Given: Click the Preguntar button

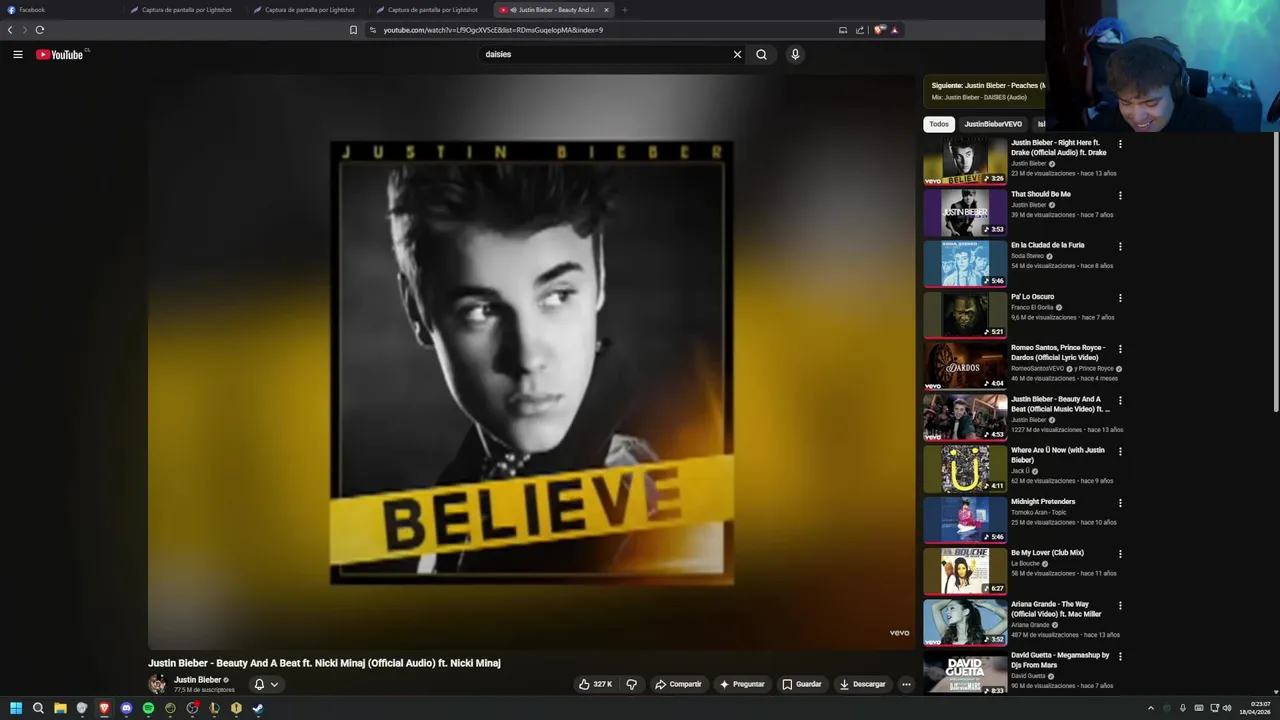Looking at the screenshot, I should coord(742,684).
